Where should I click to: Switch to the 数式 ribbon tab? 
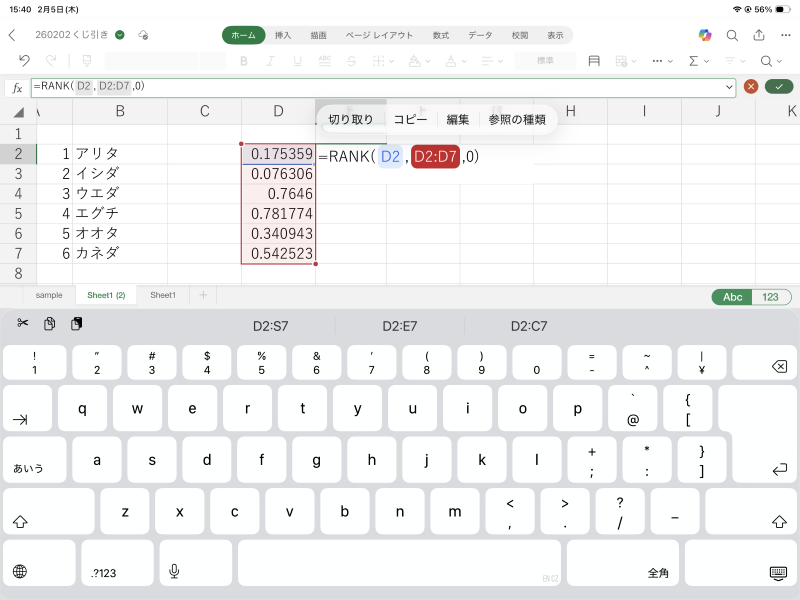coord(440,35)
